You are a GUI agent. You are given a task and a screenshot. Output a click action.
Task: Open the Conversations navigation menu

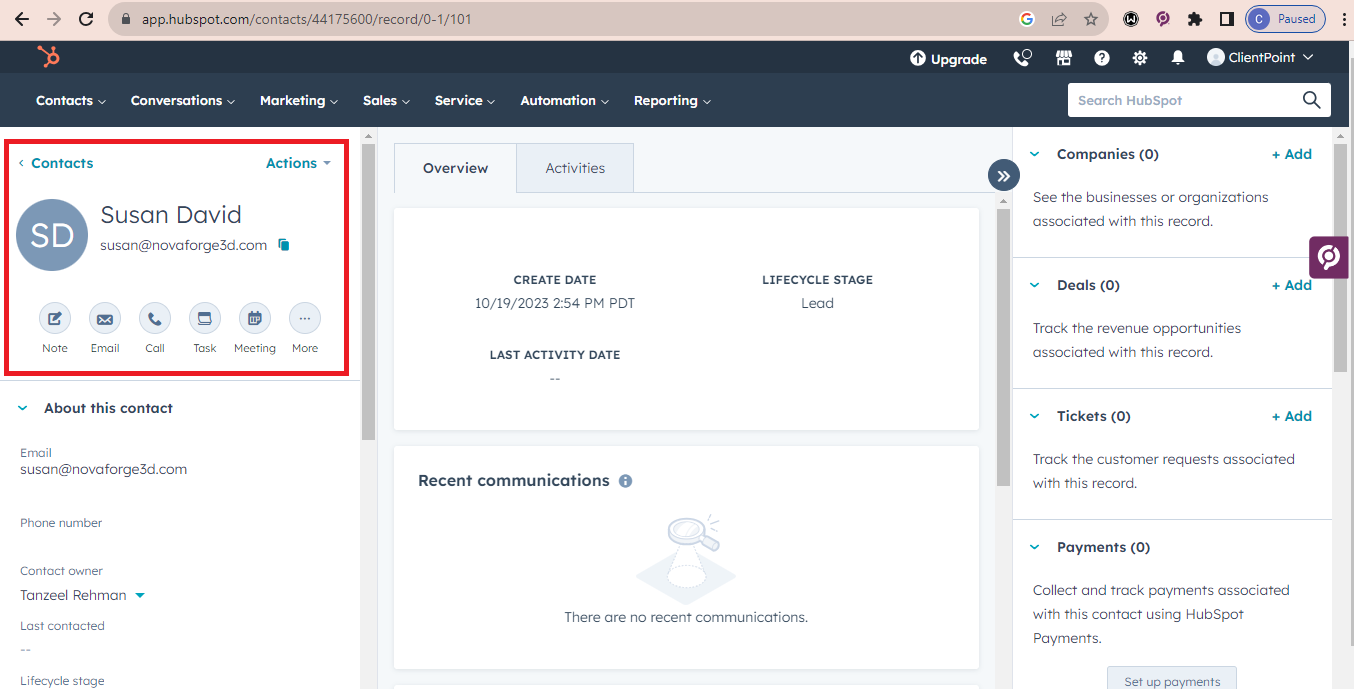point(183,100)
